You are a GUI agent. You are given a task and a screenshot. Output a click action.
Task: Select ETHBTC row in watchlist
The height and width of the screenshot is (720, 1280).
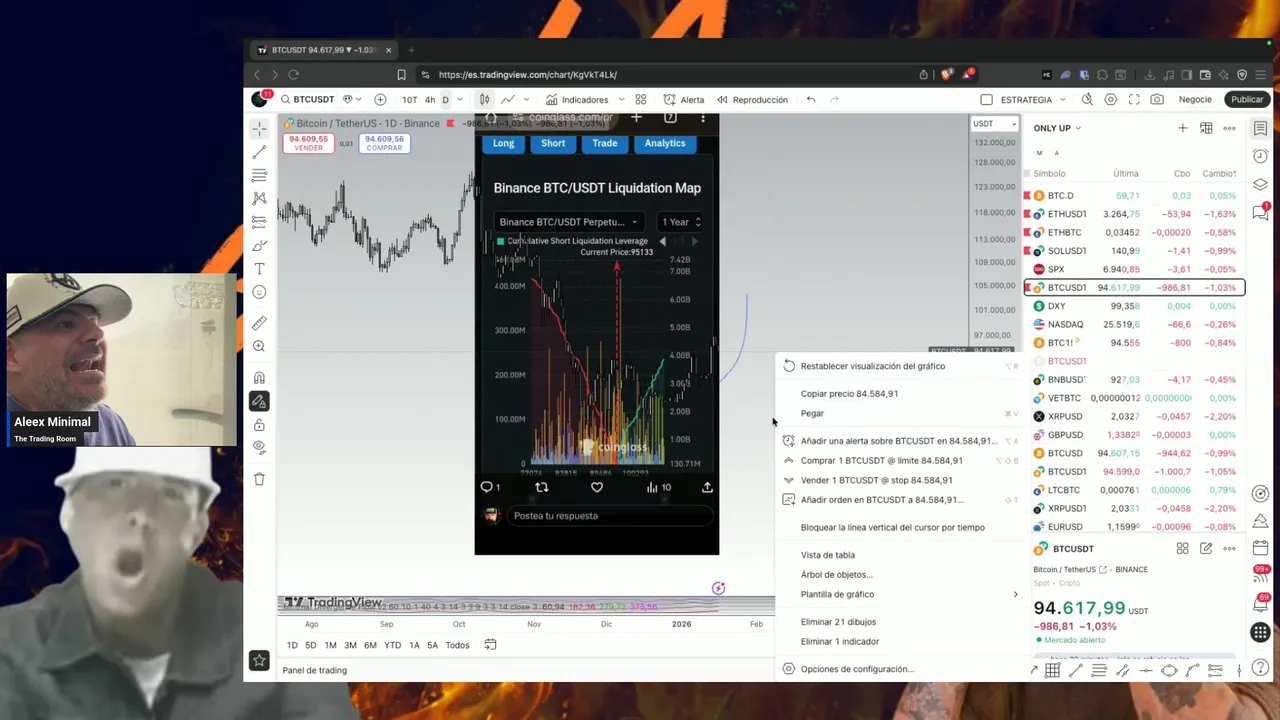point(1133,232)
